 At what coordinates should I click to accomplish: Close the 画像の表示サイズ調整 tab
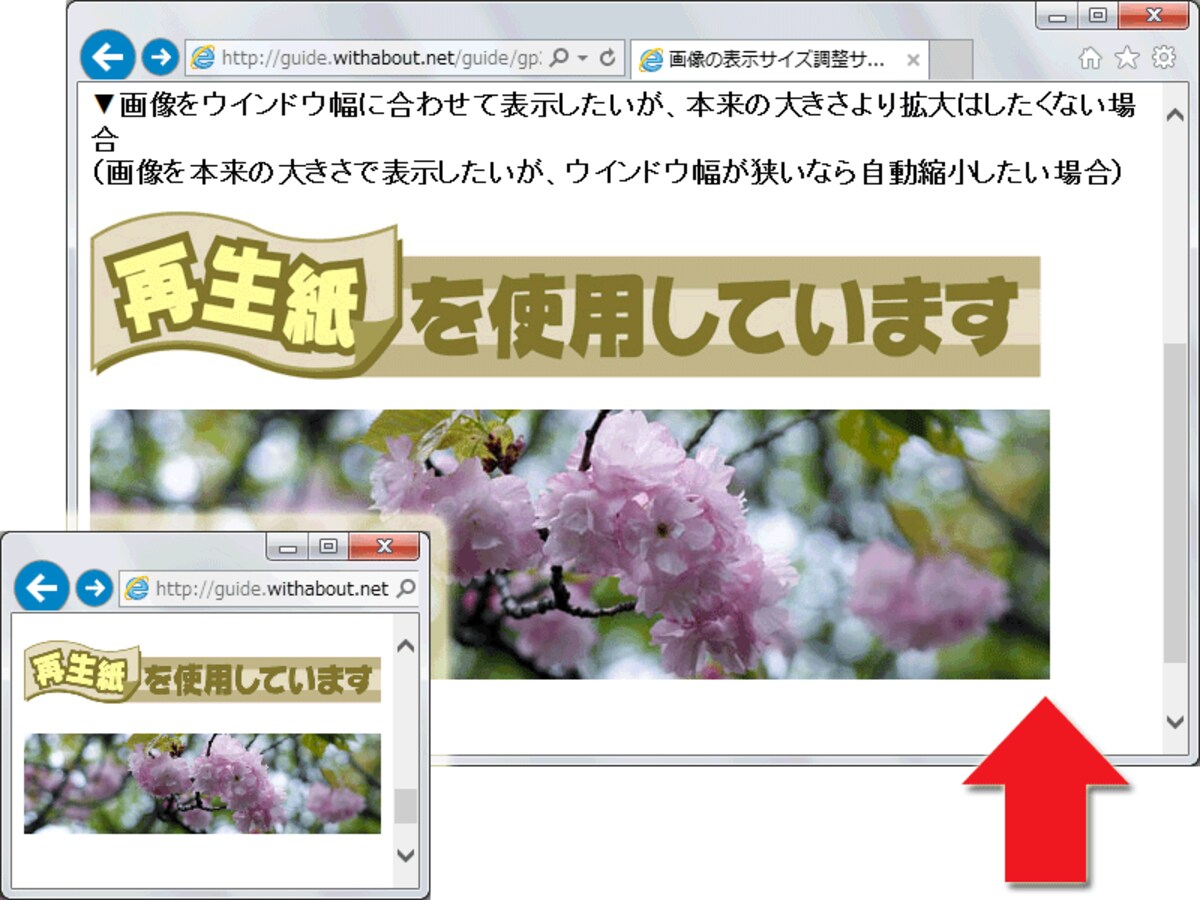click(x=913, y=60)
